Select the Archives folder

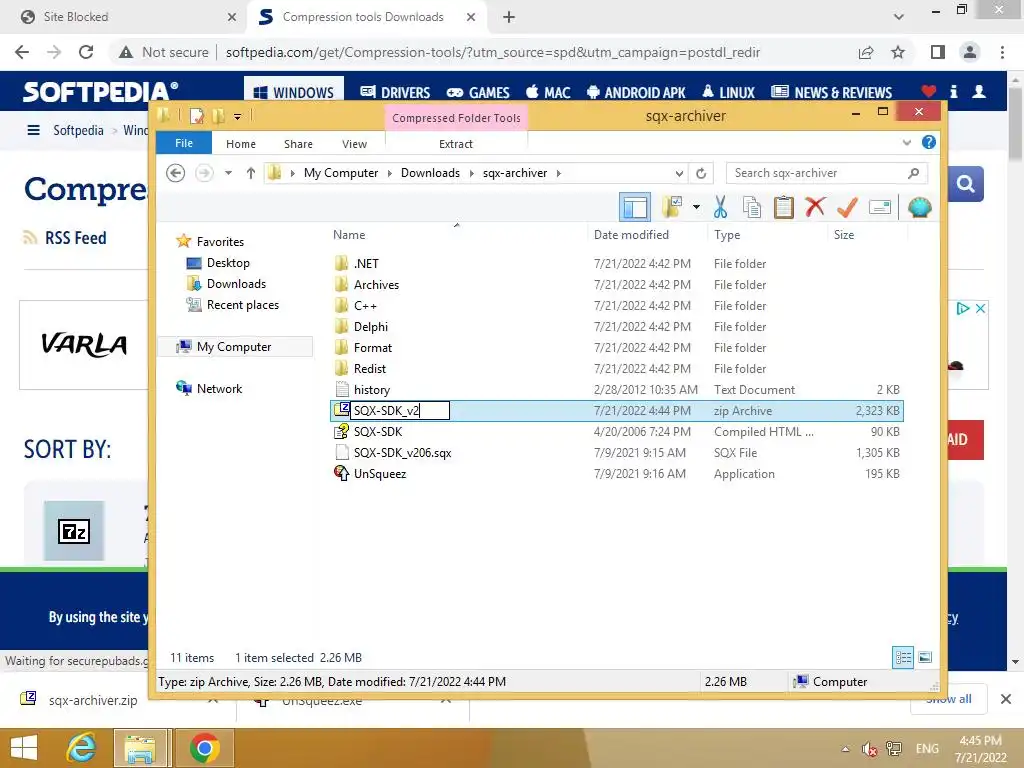(x=617, y=285)
